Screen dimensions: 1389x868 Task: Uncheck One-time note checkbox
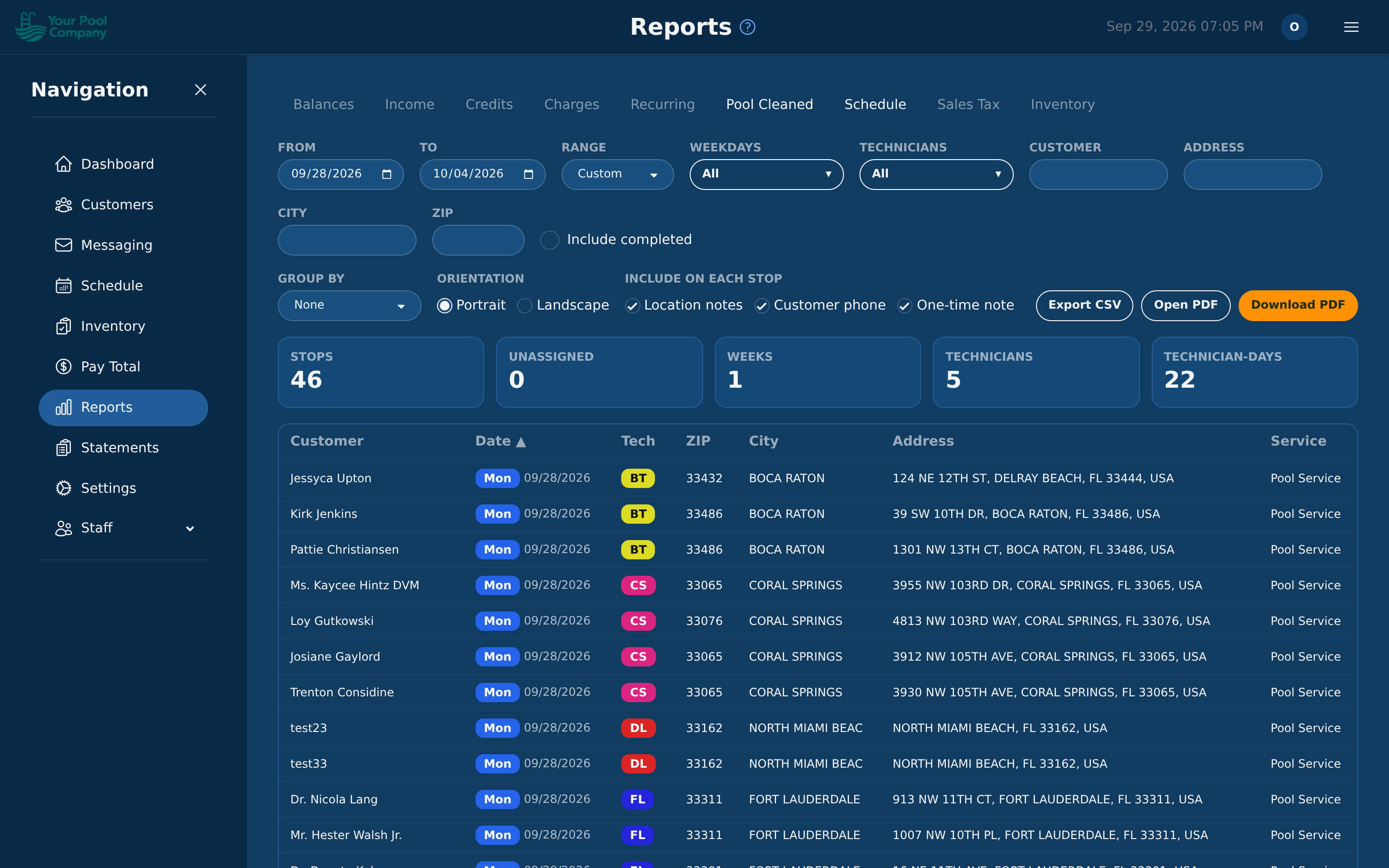tap(905, 306)
